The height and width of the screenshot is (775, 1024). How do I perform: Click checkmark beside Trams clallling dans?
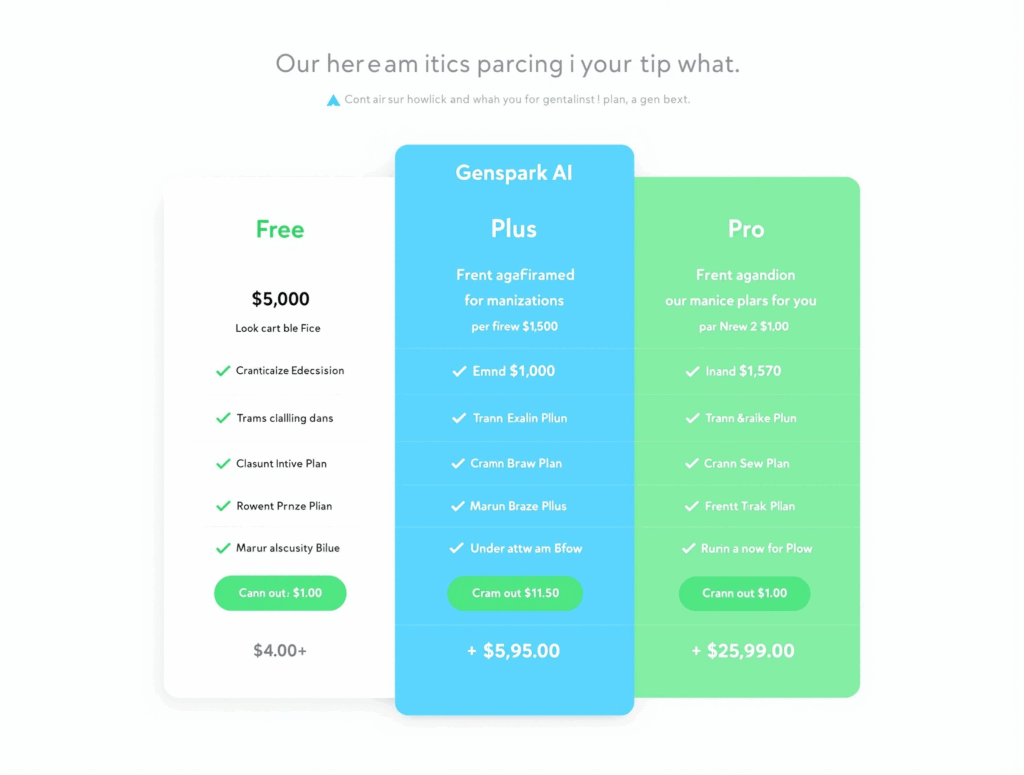tap(223, 418)
